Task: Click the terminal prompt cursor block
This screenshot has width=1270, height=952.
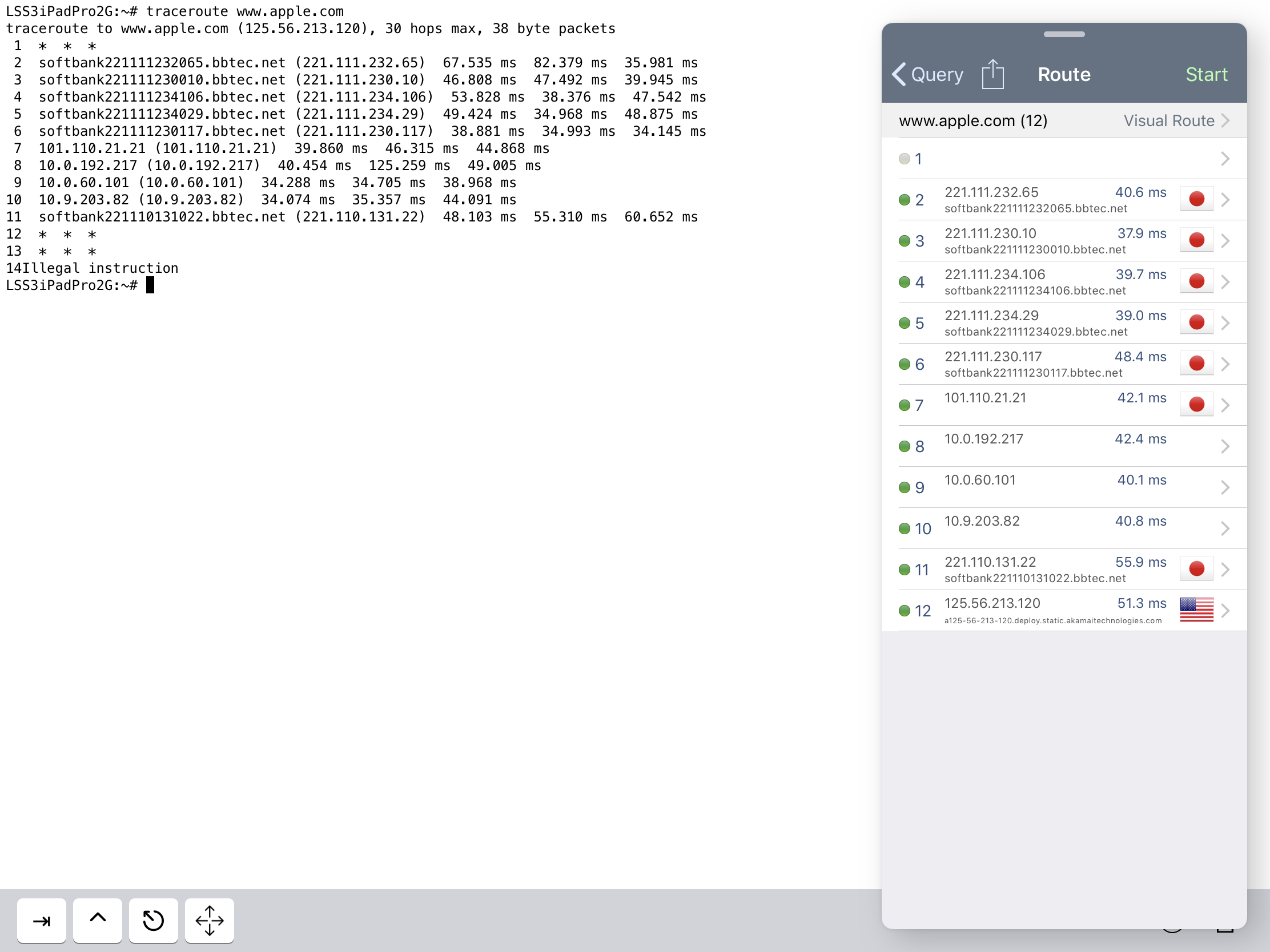Action: (150, 285)
